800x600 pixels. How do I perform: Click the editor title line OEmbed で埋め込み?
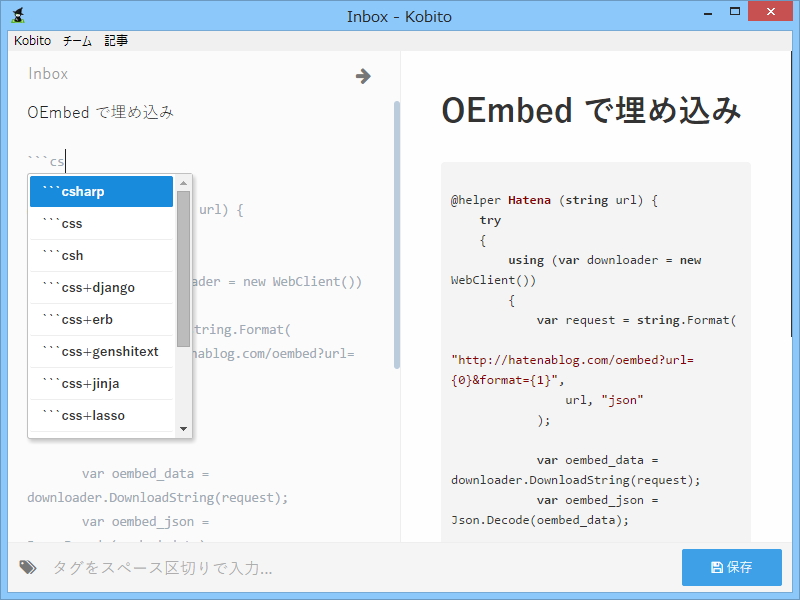[x=101, y=112]
